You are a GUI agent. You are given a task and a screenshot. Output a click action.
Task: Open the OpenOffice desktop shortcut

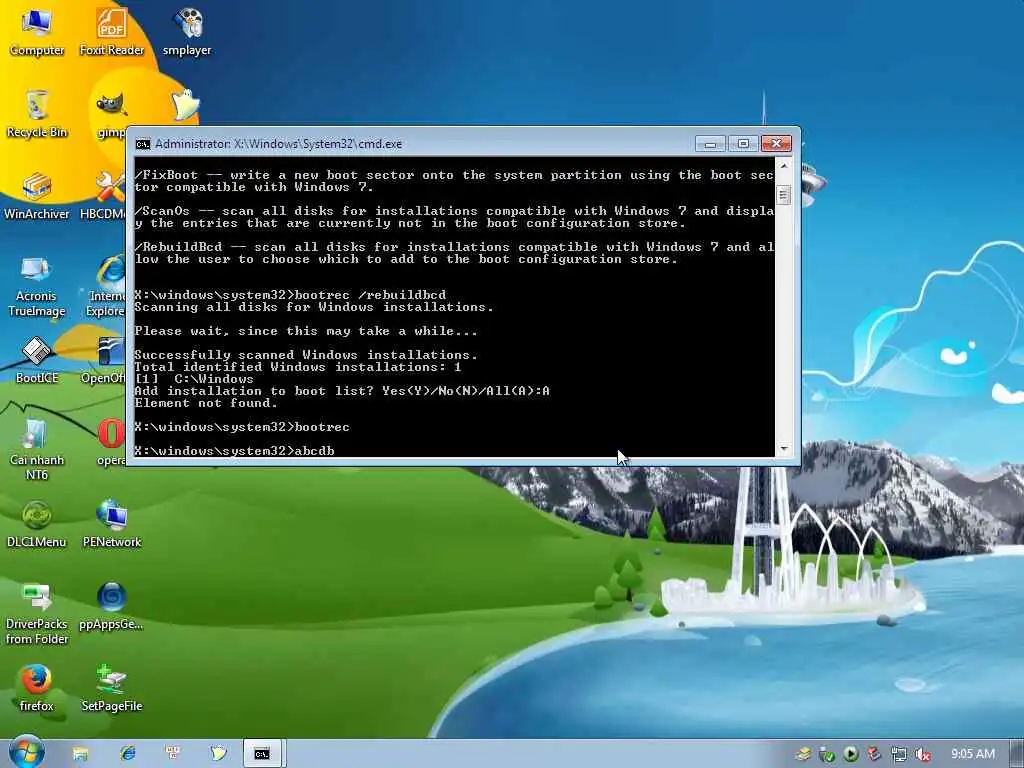point(104,360)
